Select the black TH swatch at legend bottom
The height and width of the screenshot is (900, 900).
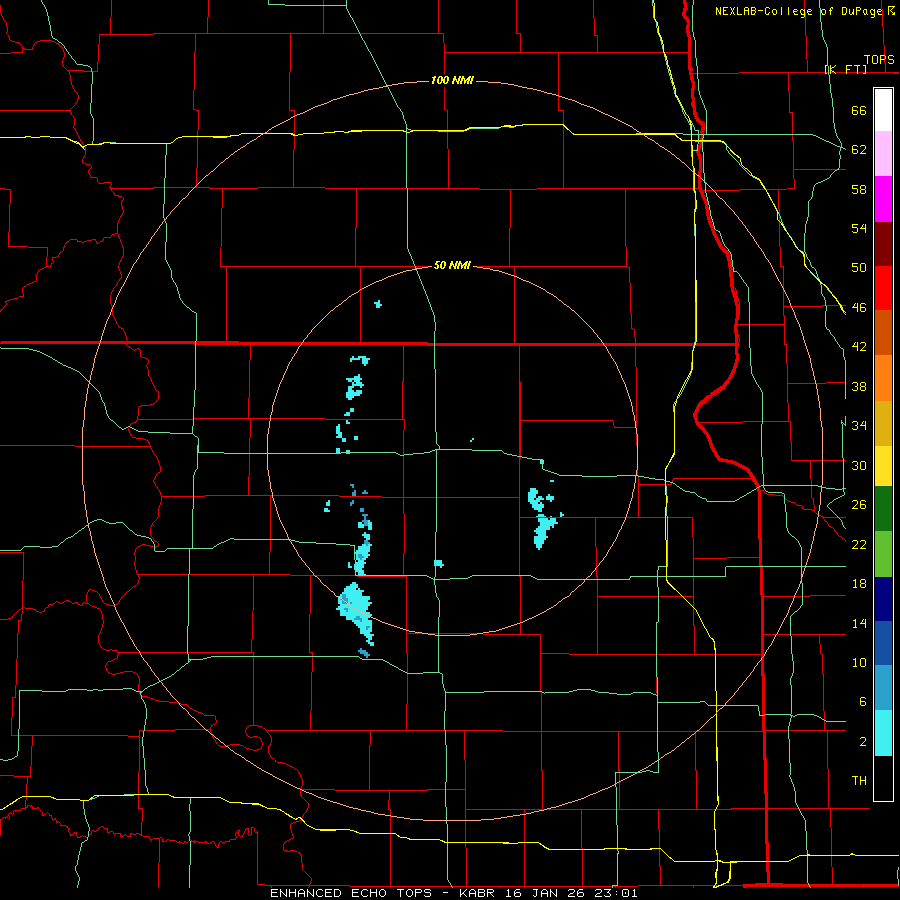click(883, 778)
